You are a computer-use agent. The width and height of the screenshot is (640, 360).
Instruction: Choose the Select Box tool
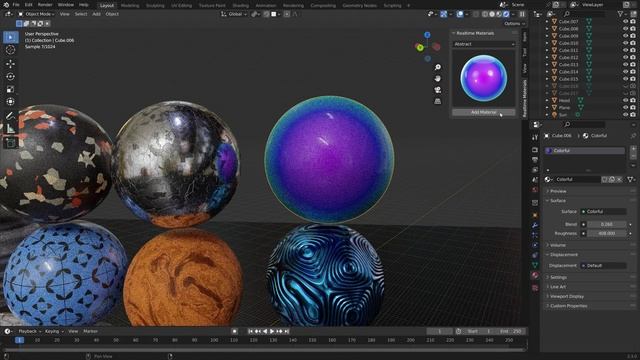pyautogui.click(x=11, y=37)
